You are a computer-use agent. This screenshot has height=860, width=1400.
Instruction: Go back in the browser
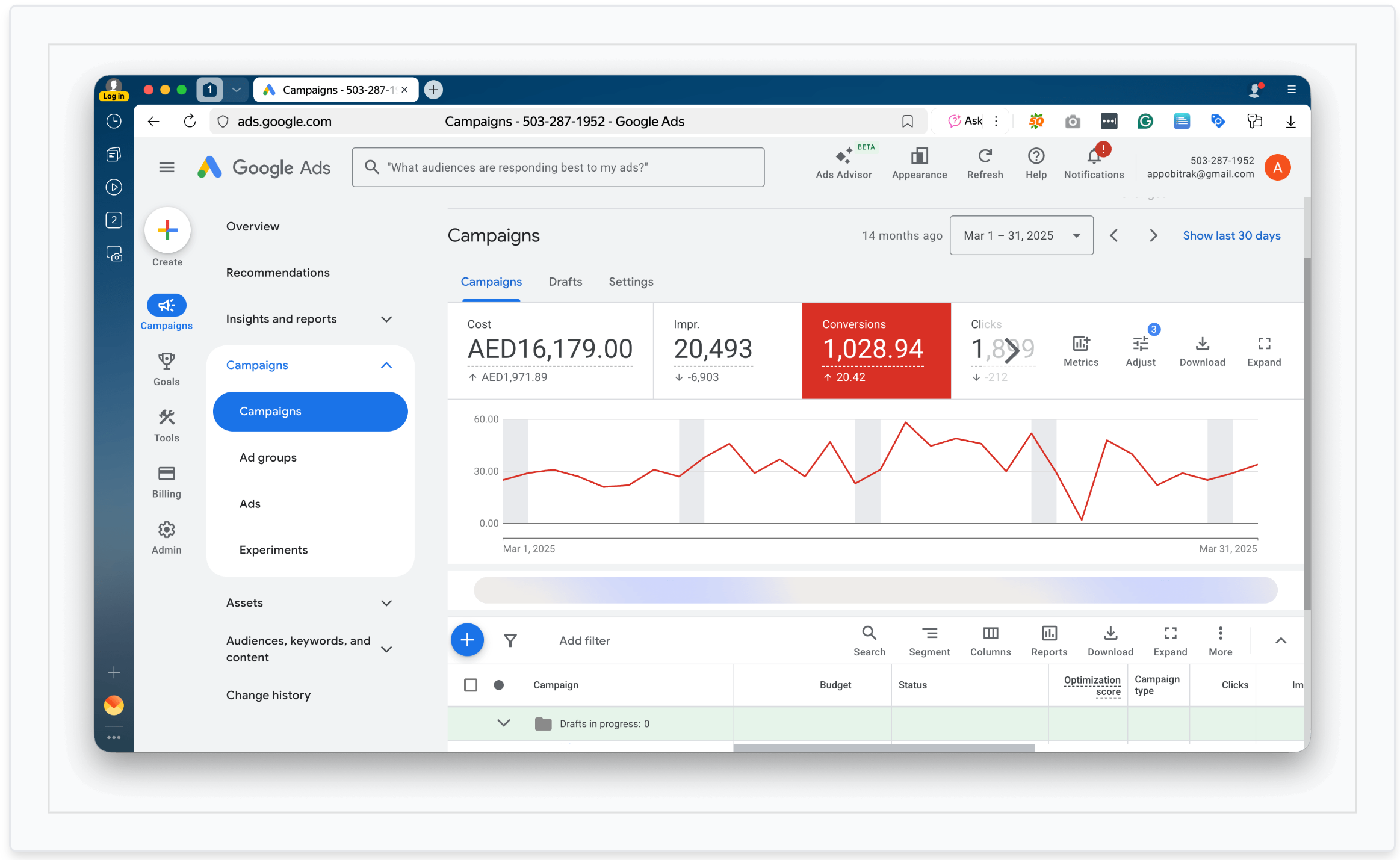point(153,122)
